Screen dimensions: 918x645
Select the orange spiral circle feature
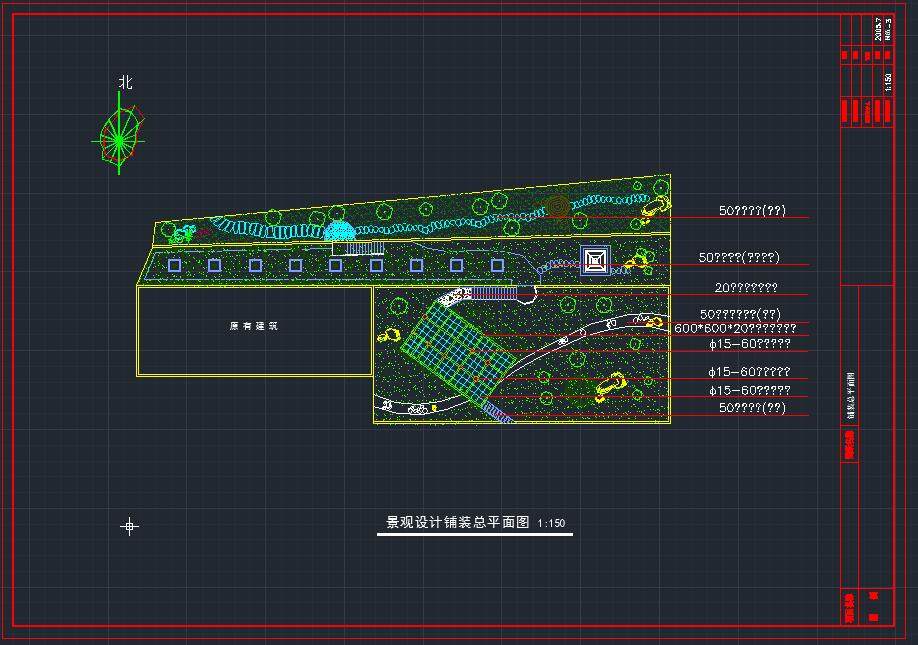coord(557,207)
